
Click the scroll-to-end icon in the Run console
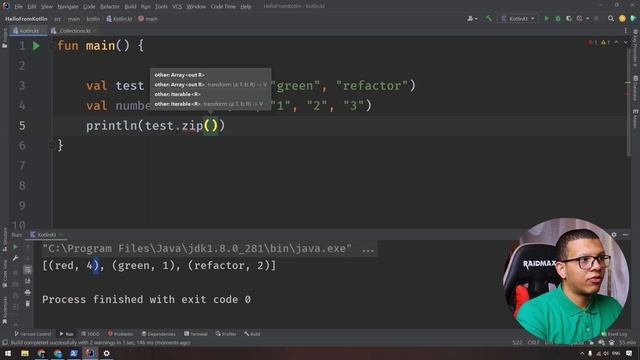coord(27,281)
